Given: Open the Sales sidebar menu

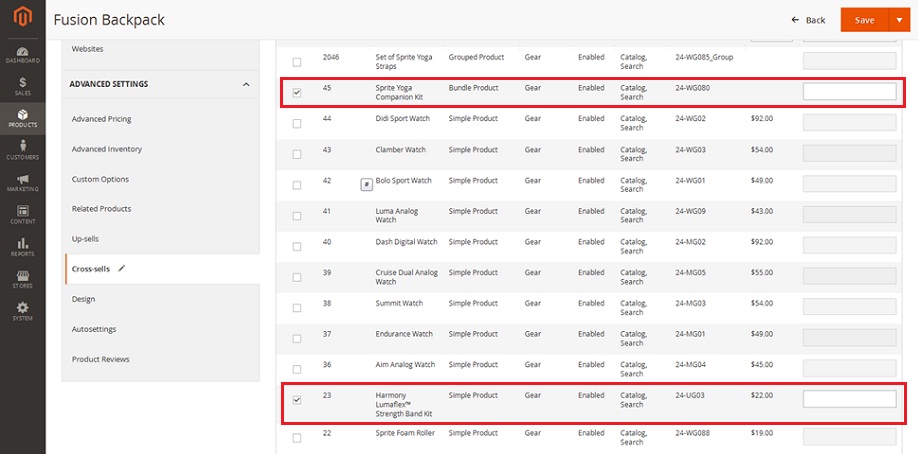Looking at the screenshot, I should point(22,86).
